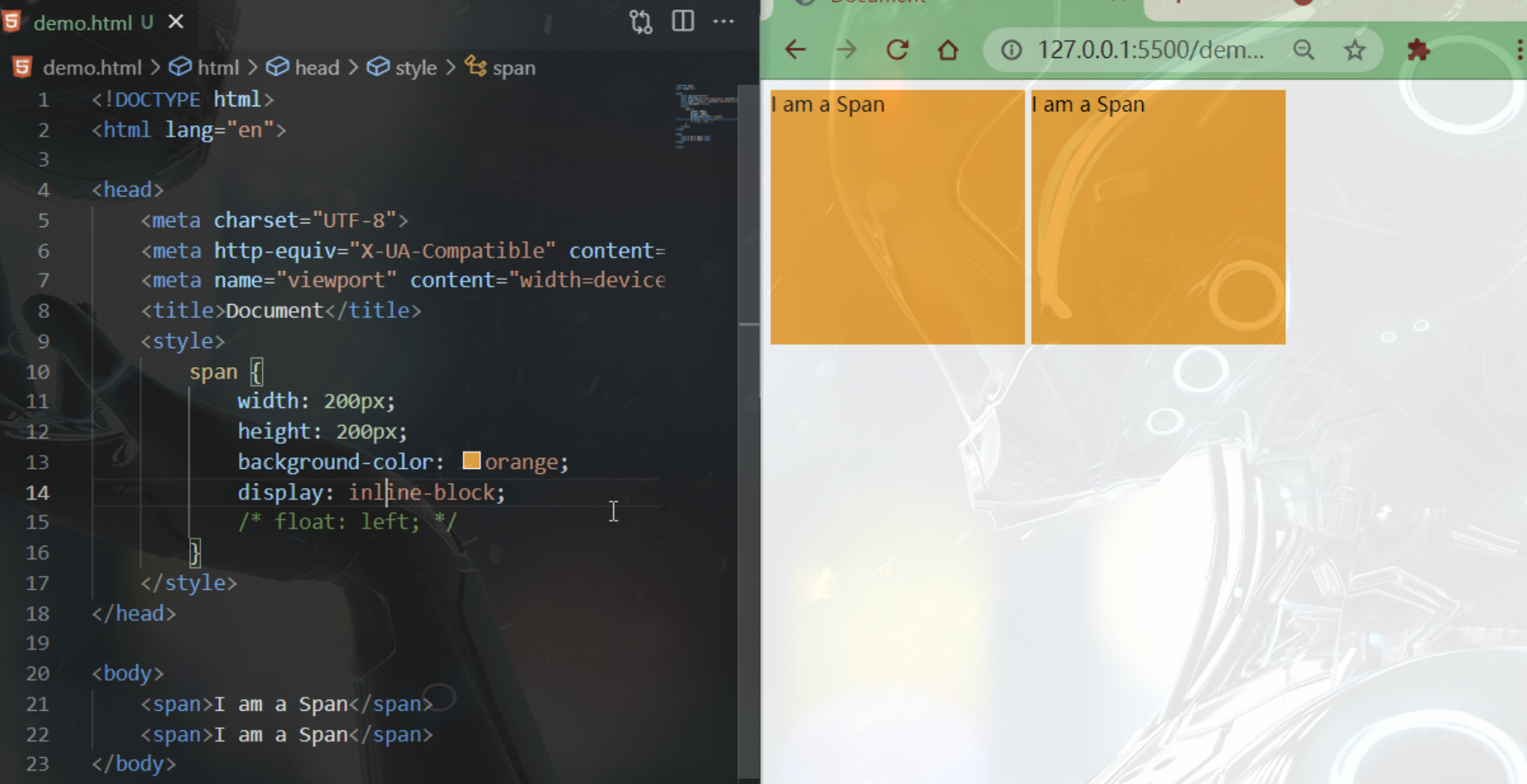Click the first span tag on line 21

point(286,704)
